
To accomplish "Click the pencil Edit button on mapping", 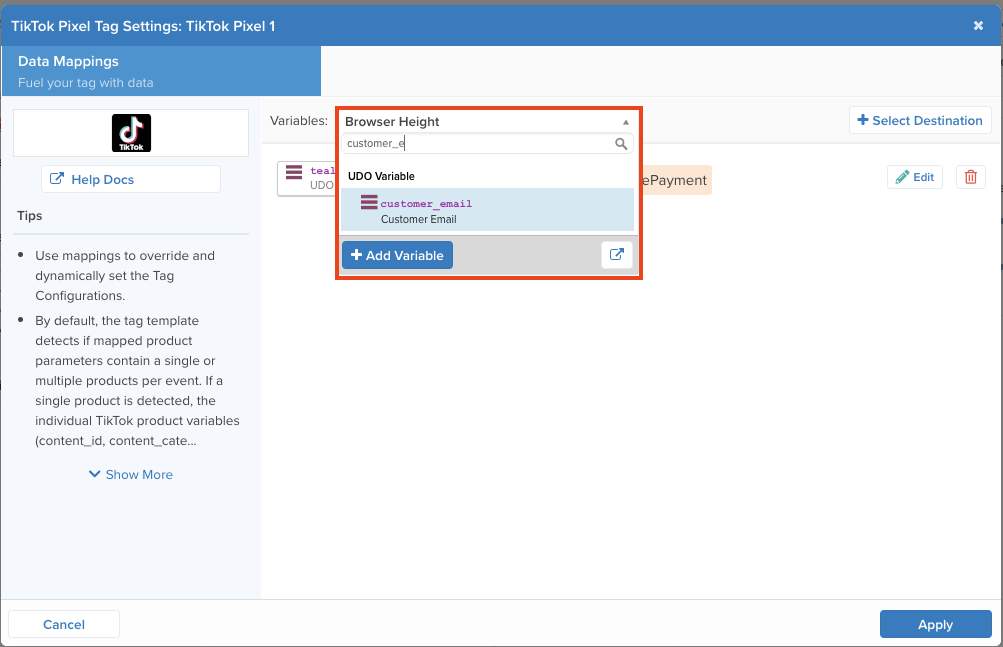I will 914,177.
